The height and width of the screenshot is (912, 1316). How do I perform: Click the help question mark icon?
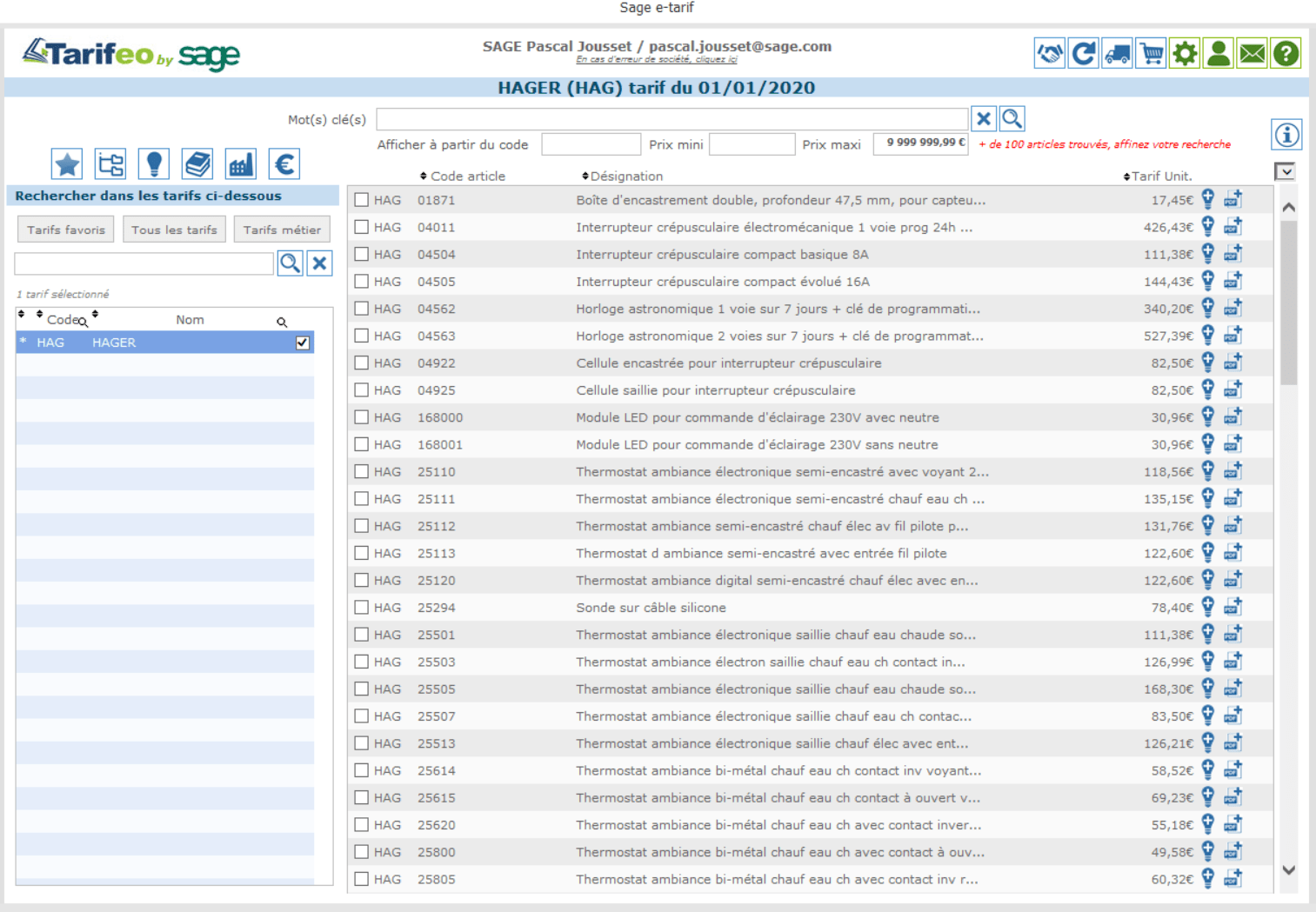[1286, 53]
